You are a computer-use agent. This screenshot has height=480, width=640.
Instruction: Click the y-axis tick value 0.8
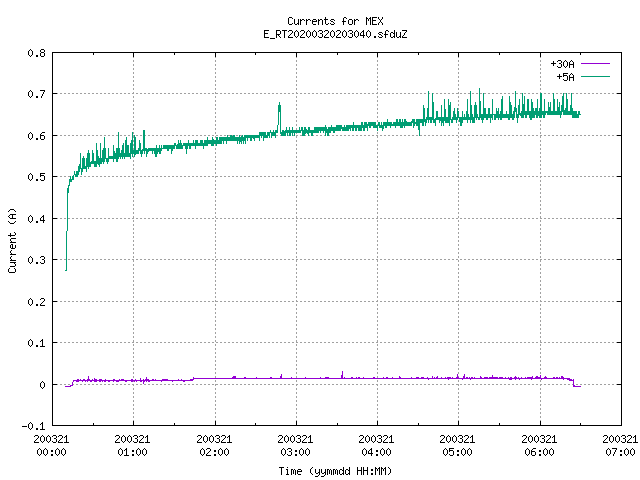point(36,53)
